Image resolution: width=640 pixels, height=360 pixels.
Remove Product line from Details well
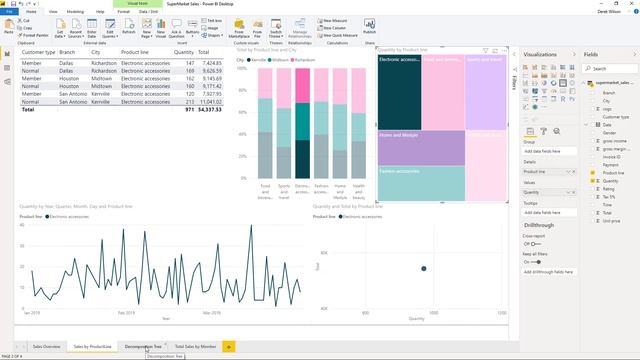[x=573, y=172]
